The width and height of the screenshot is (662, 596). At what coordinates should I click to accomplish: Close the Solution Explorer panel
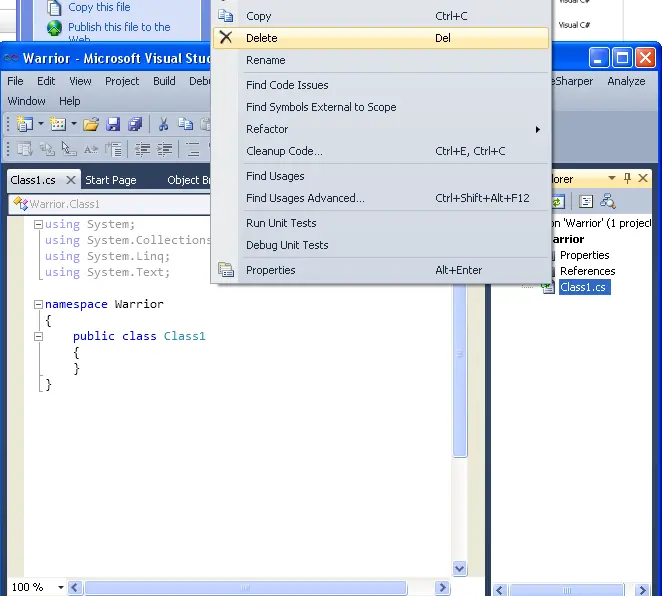pyautogui.click(x=643, y=179)
